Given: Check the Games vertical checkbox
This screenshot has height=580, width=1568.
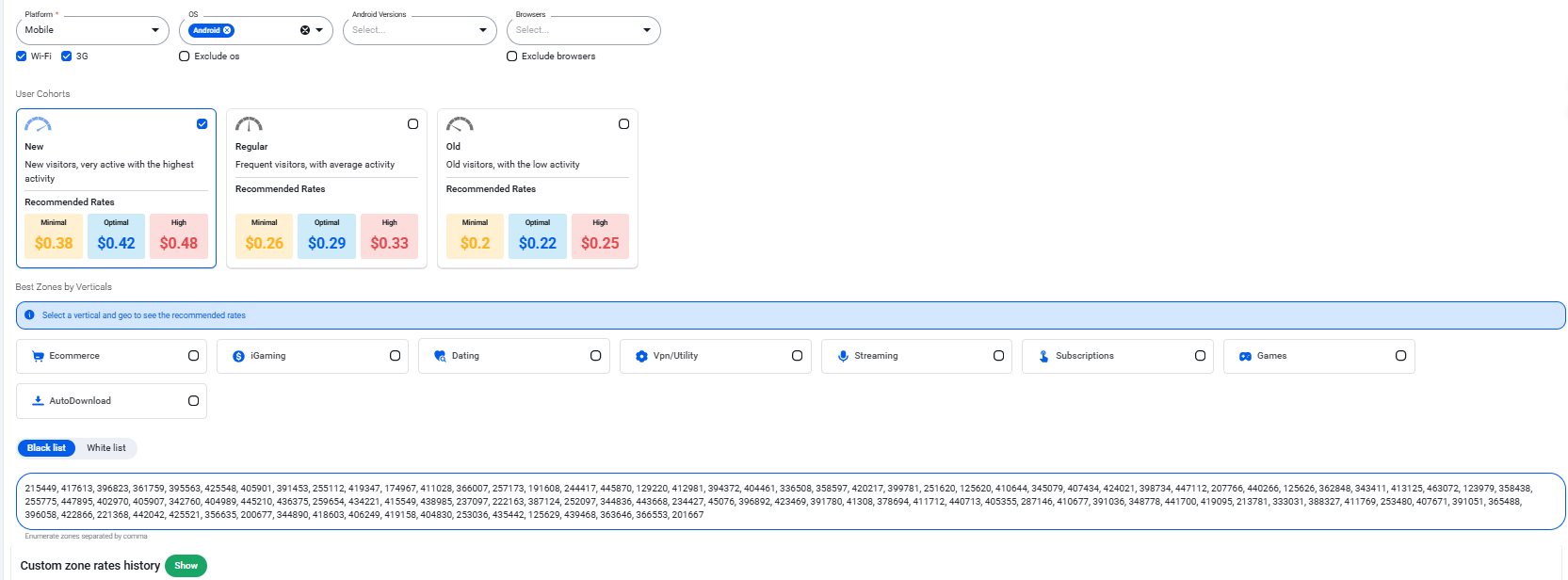Looking at the screenshot, I should (x=1400, y=356).
